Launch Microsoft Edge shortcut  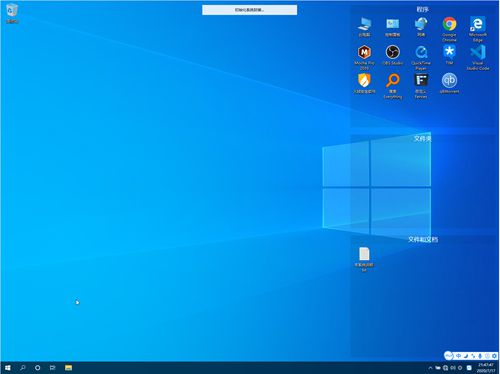pyautogui.click(x=478, y=29)
